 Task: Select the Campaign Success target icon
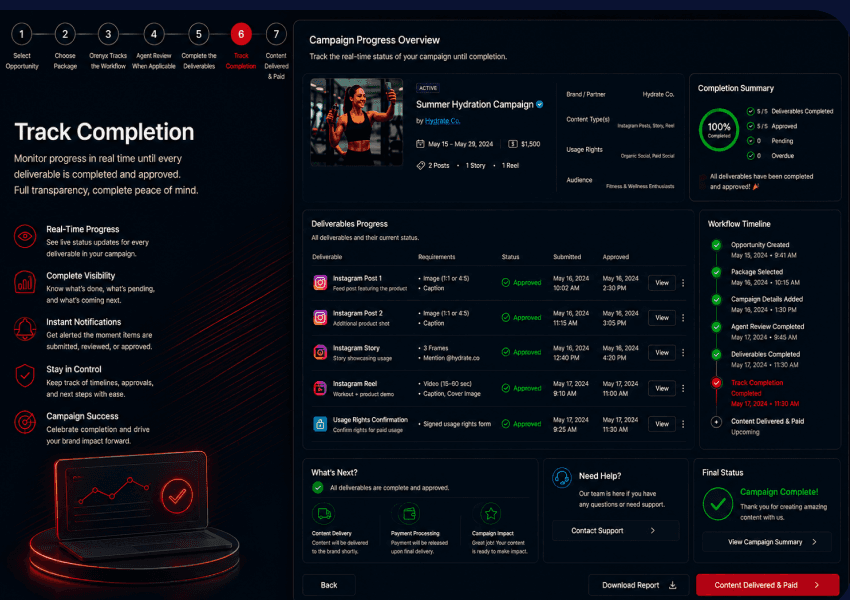point(25,422)
